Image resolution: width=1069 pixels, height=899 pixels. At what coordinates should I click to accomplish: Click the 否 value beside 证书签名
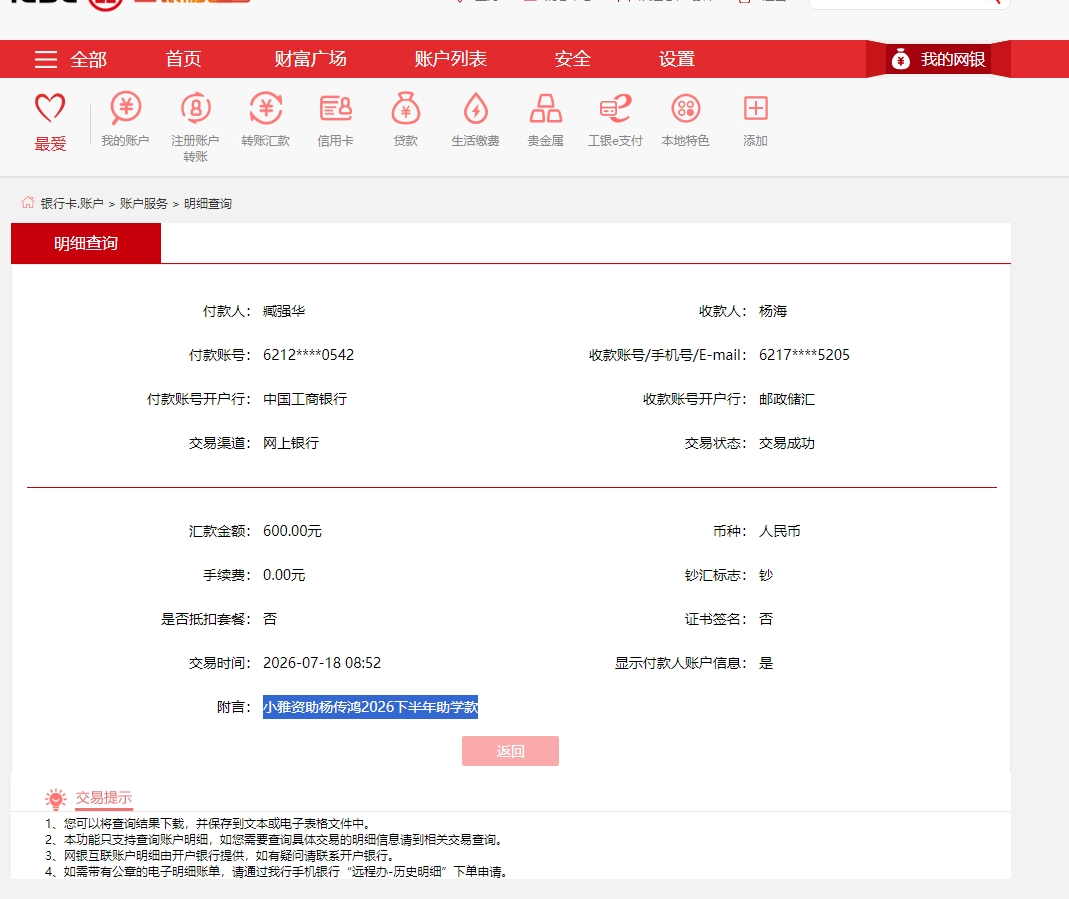tap(766, 619)
